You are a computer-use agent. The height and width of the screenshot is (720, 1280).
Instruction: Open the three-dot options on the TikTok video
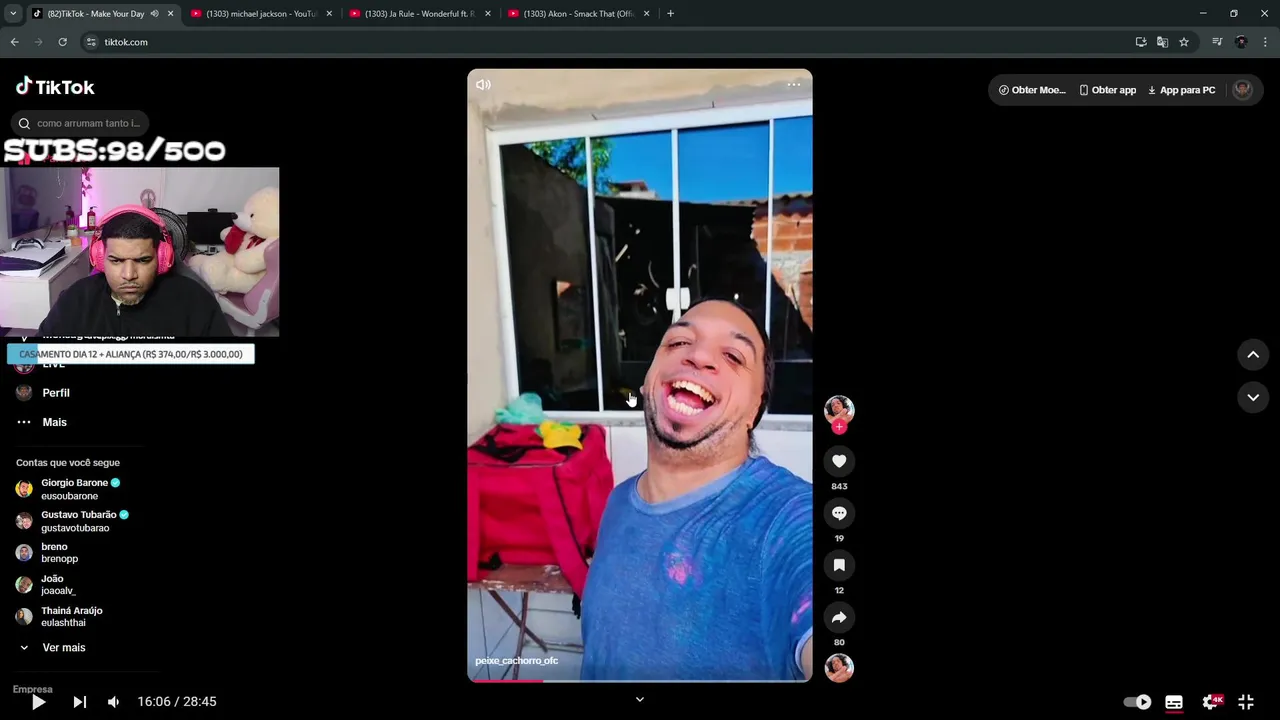794,85
